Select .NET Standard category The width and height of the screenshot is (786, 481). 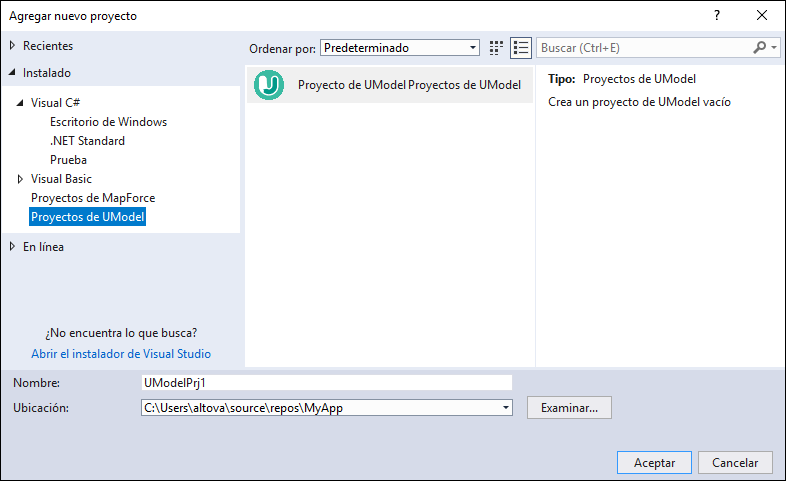pyautogui.click(x=87, y=141)
